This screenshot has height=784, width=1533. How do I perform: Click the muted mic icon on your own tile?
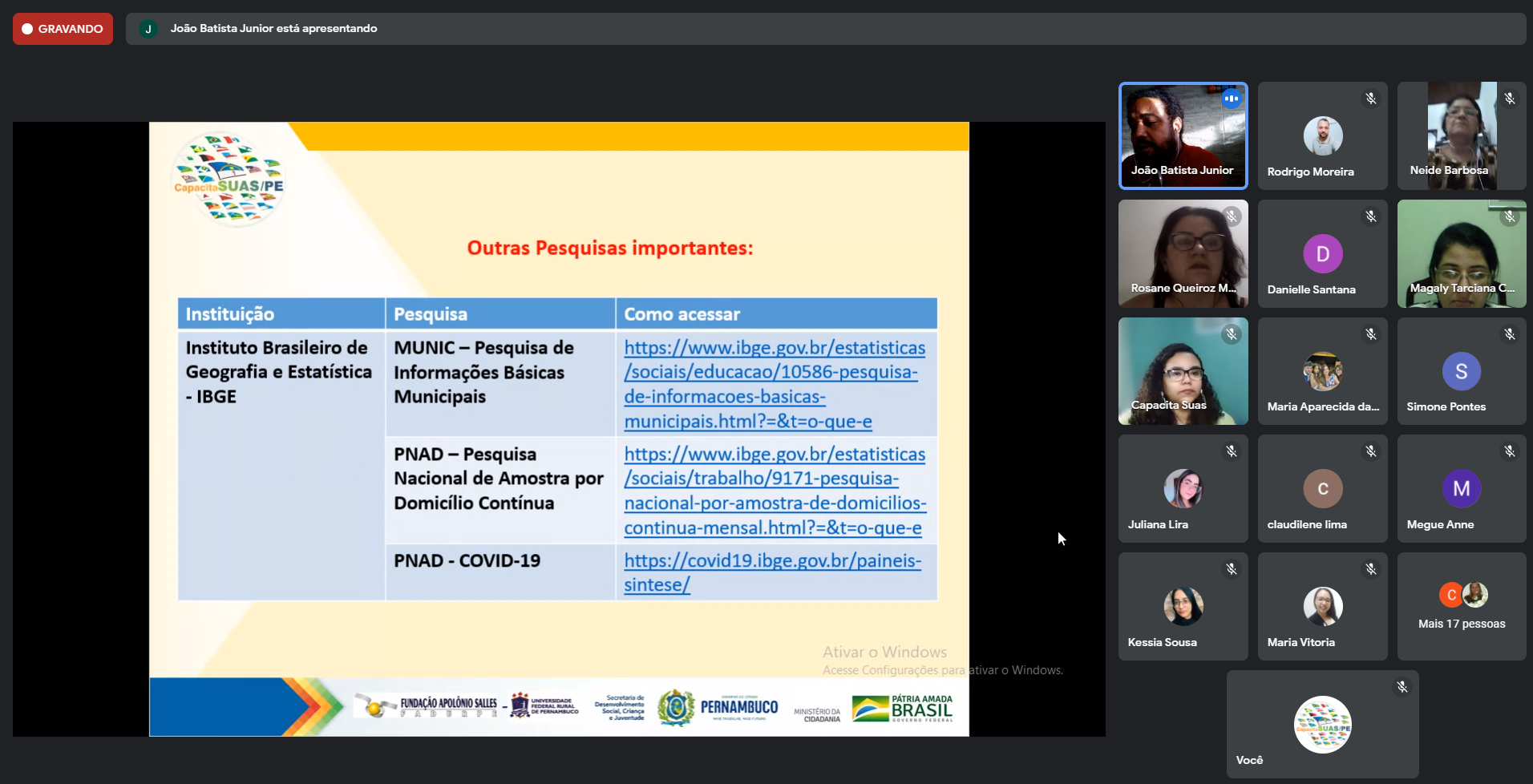[x=1402, y=687]
